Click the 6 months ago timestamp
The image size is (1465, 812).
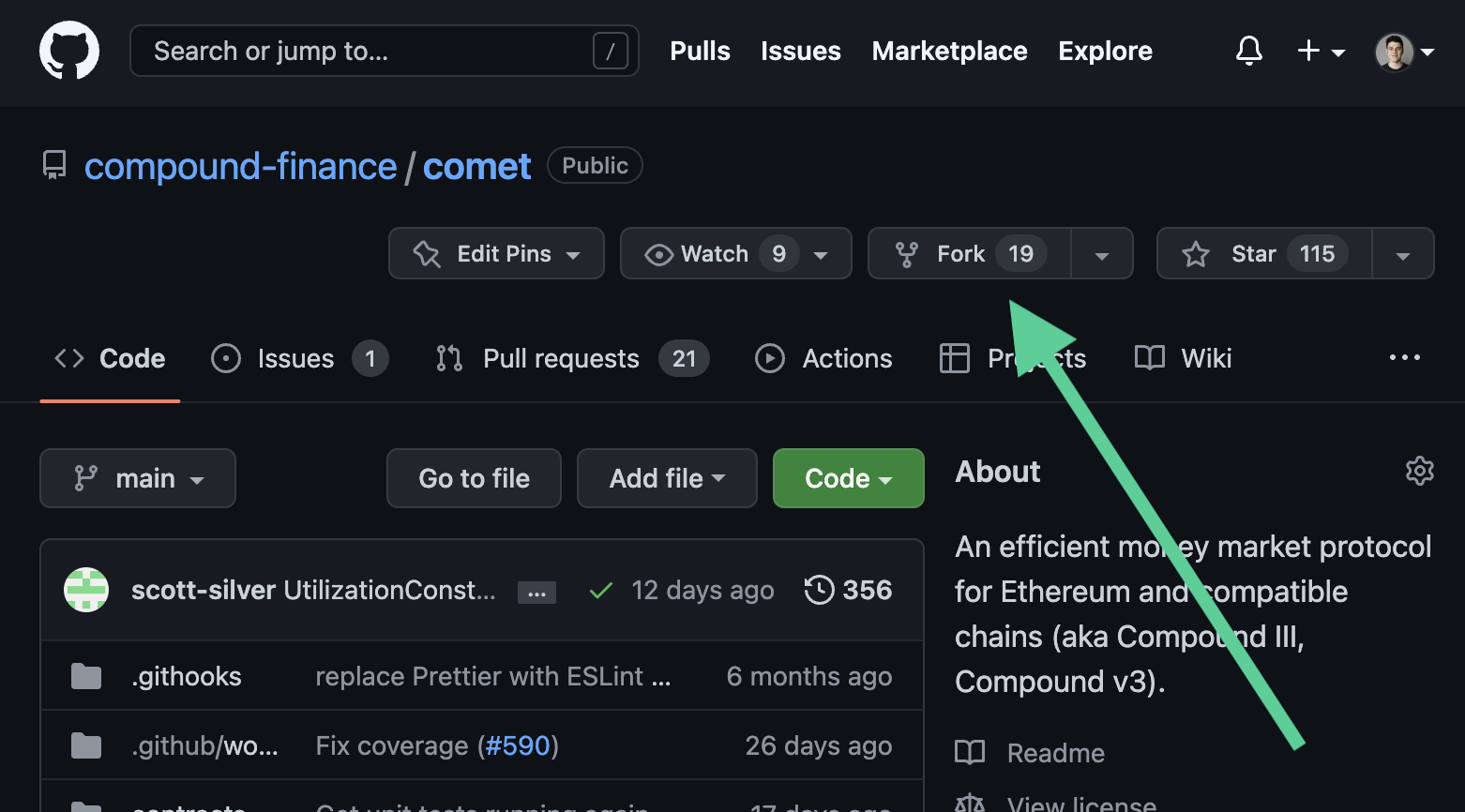click(x=809, y=676)
